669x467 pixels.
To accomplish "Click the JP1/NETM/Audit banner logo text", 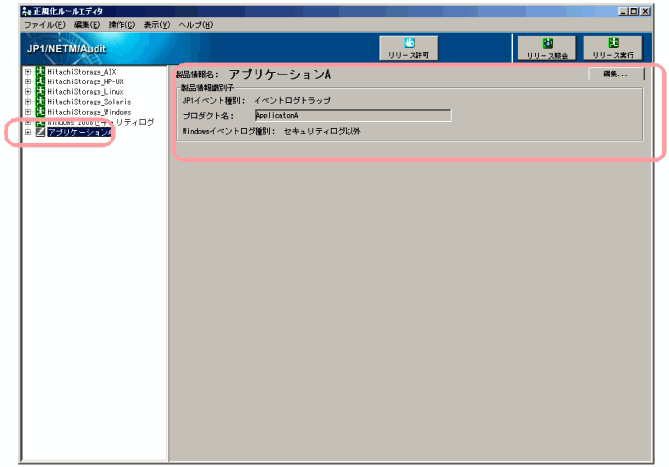I will (66, 49).
